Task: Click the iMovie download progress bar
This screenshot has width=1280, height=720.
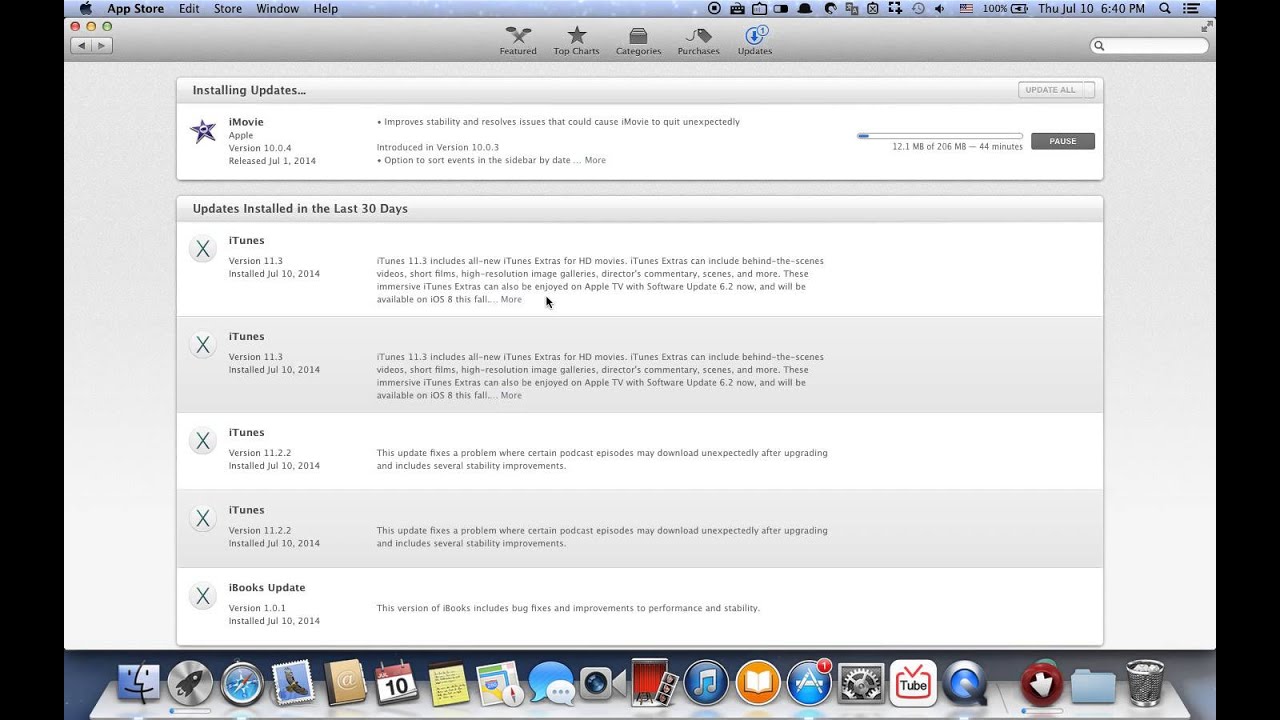Action: (x=940, y=135)
